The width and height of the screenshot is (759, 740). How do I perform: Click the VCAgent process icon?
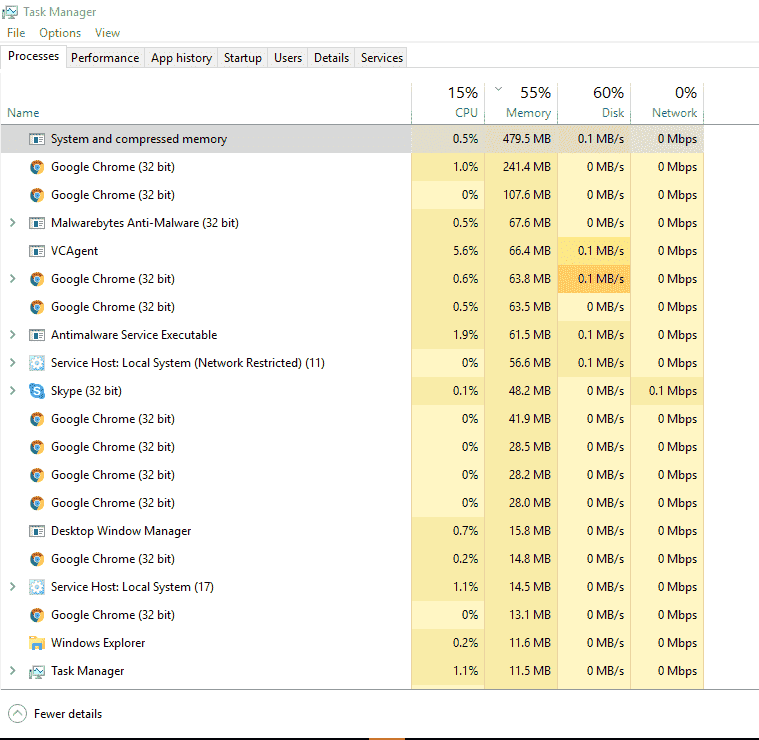[x=37, y=251]
